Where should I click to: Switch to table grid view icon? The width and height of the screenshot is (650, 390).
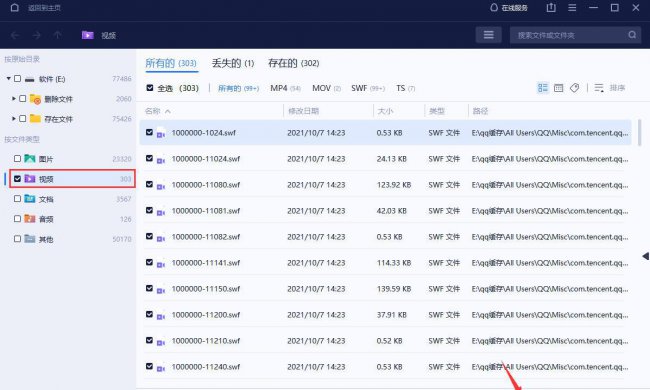coord(558,87)
